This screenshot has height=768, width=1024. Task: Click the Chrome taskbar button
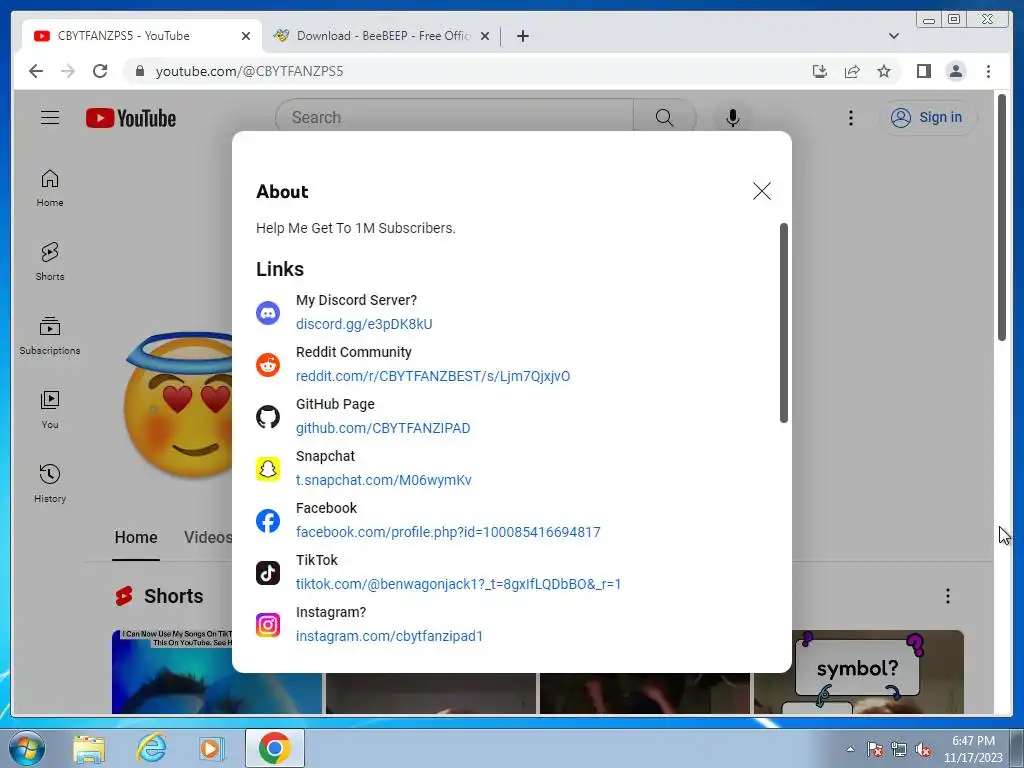click(x=275, y=748)
